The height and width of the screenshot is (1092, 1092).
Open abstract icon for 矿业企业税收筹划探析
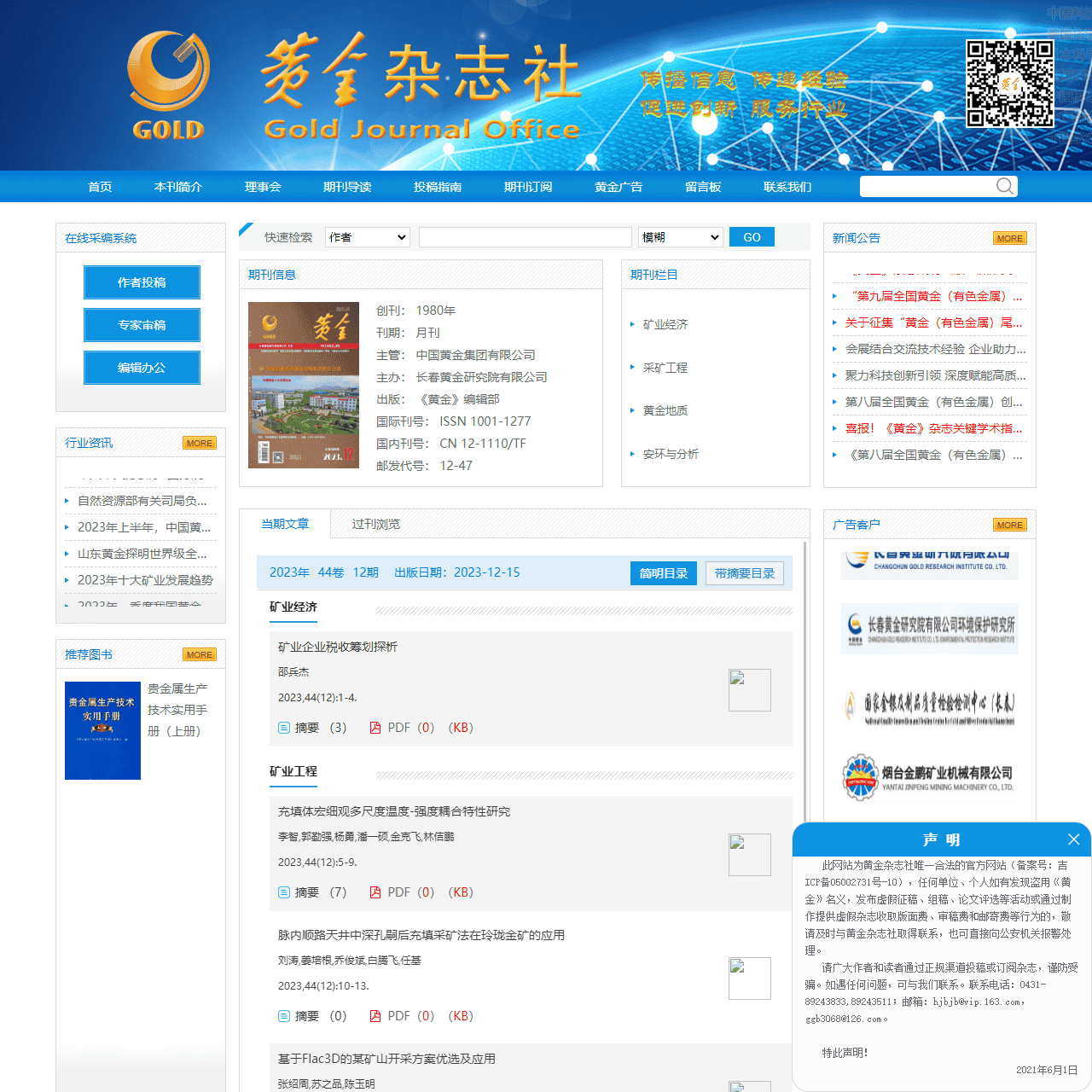coord(284,728)
